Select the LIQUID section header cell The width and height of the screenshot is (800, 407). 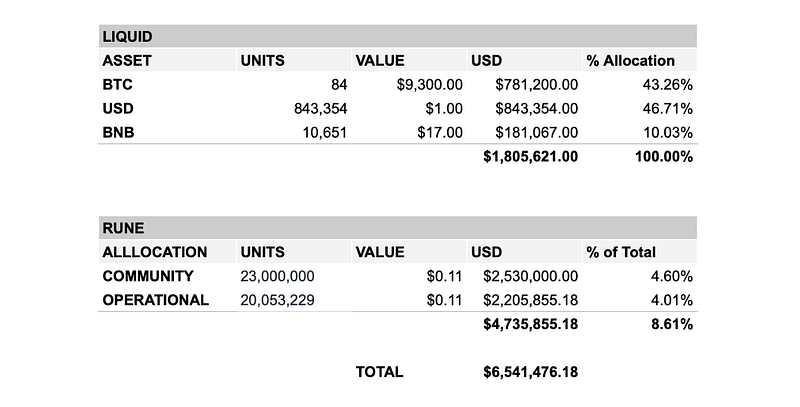pyautogui.click(x=397, y=36)
